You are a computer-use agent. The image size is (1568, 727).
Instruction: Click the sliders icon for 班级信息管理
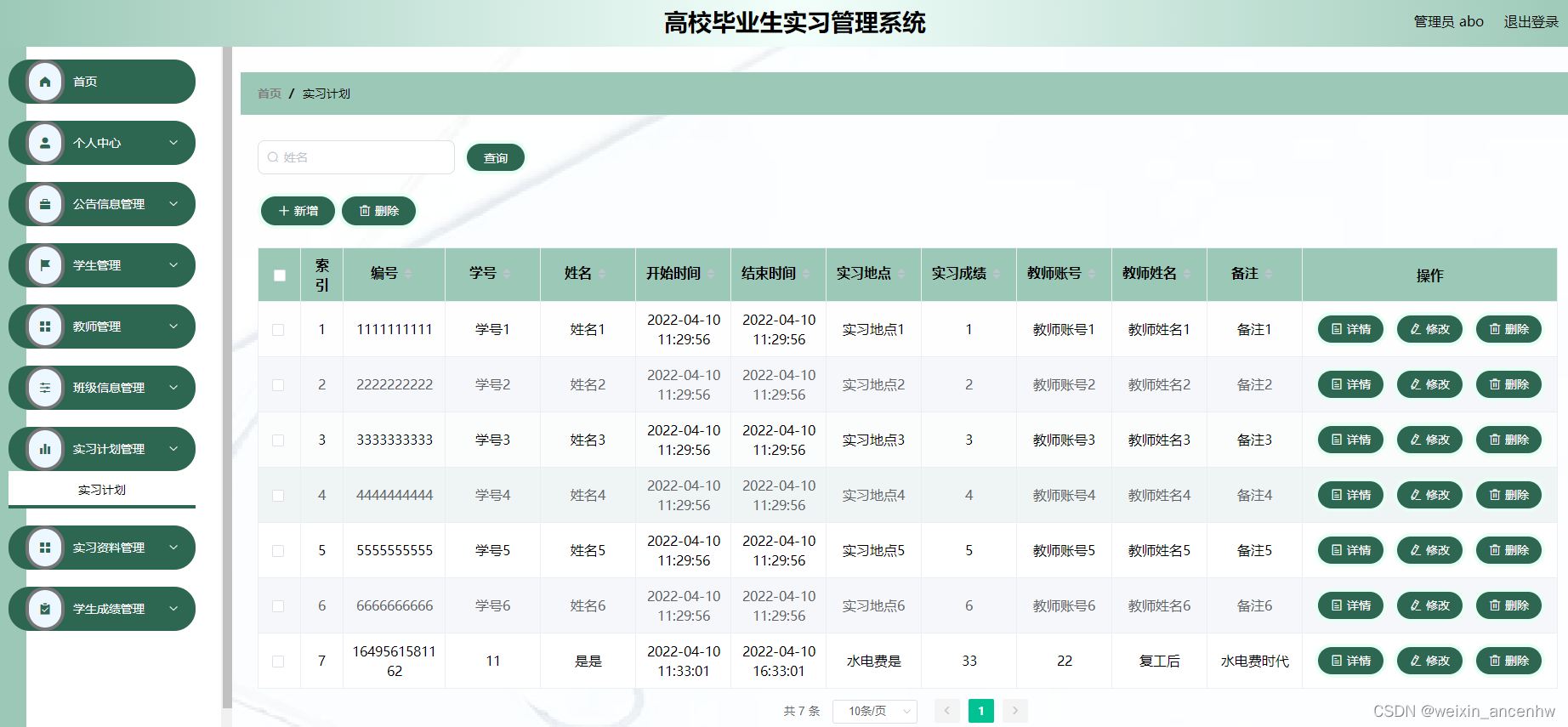pyautogui.click(x=45, y=388)
